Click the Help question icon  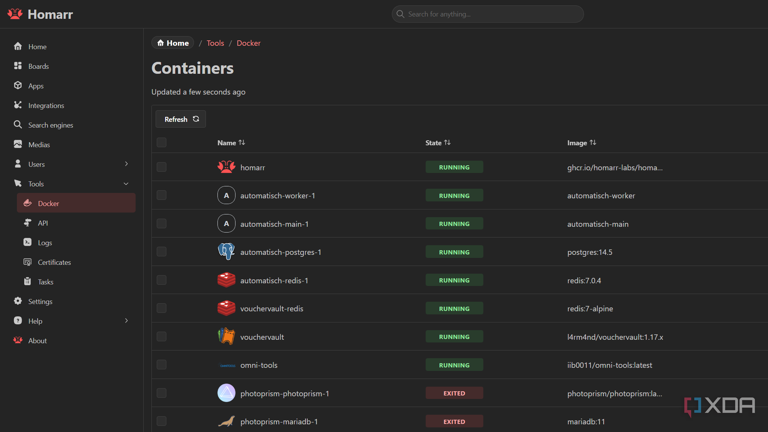18,320
